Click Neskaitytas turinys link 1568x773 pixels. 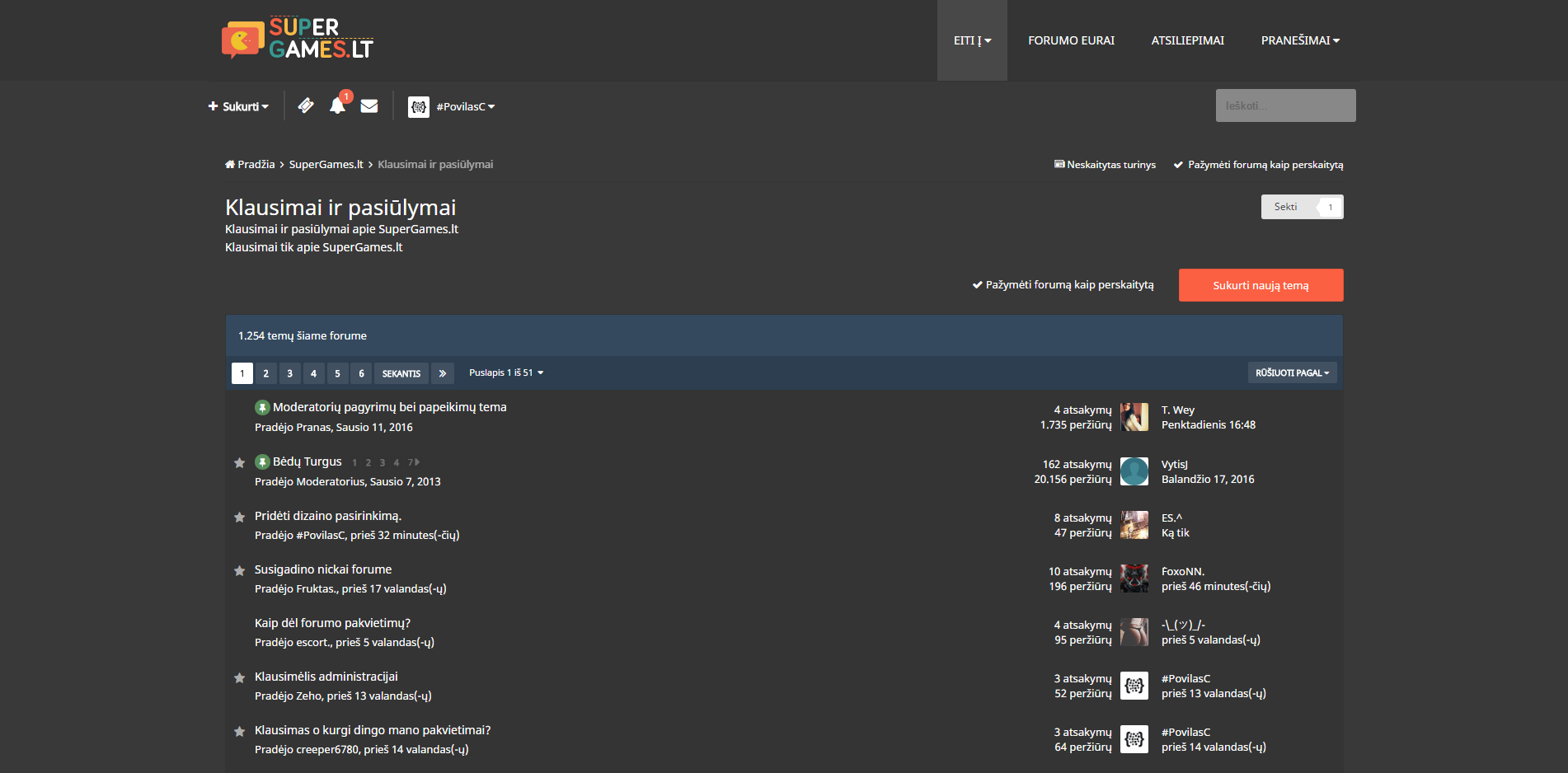click(1105, 165)
